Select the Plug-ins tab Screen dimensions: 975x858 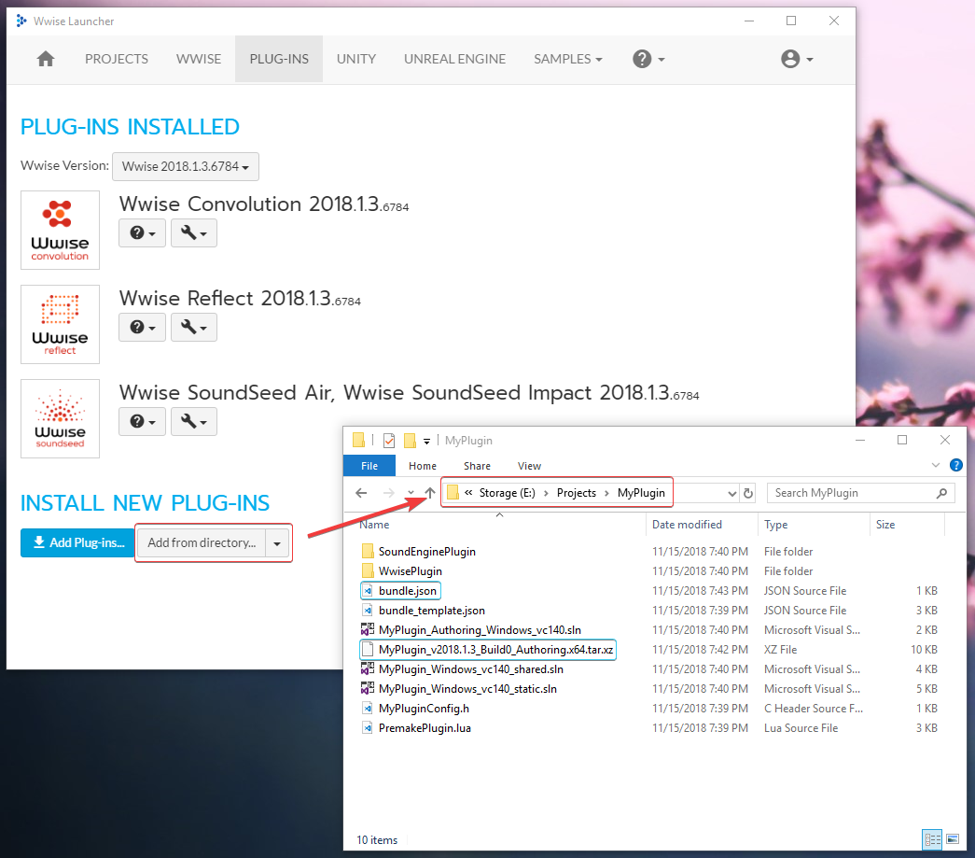tap(279, 59)
